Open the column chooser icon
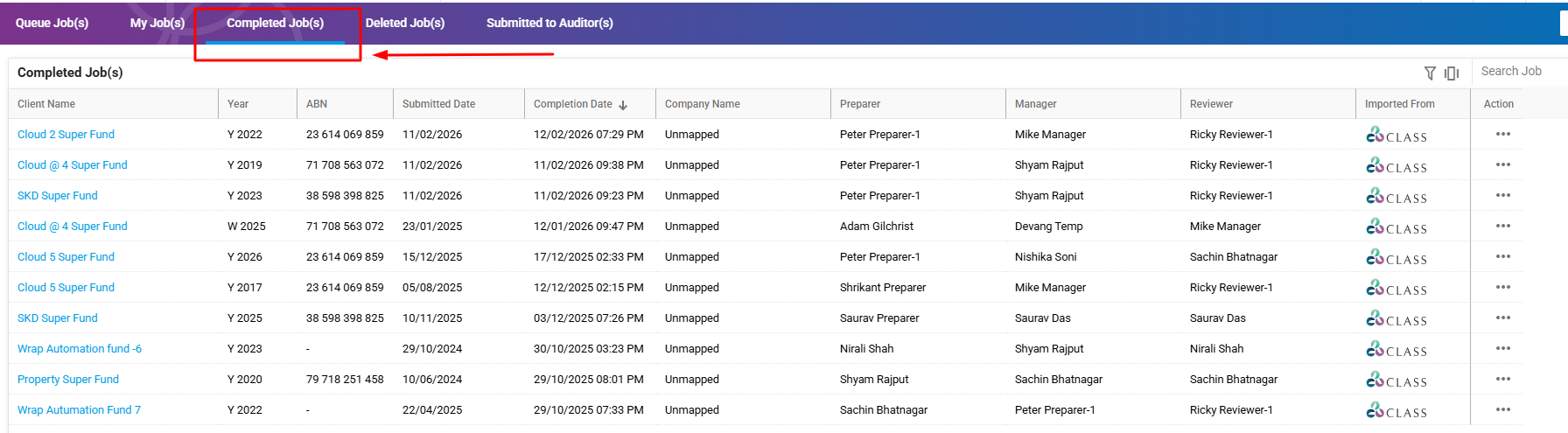This screenshot has height=433, width=1568. coord(1452,73)
